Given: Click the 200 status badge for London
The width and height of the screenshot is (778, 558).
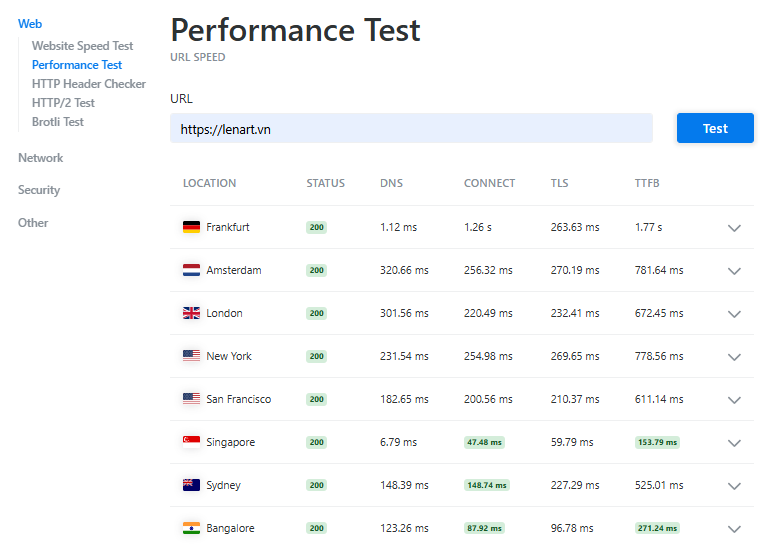Looking at the screenshot, I should tap(317, 313).
